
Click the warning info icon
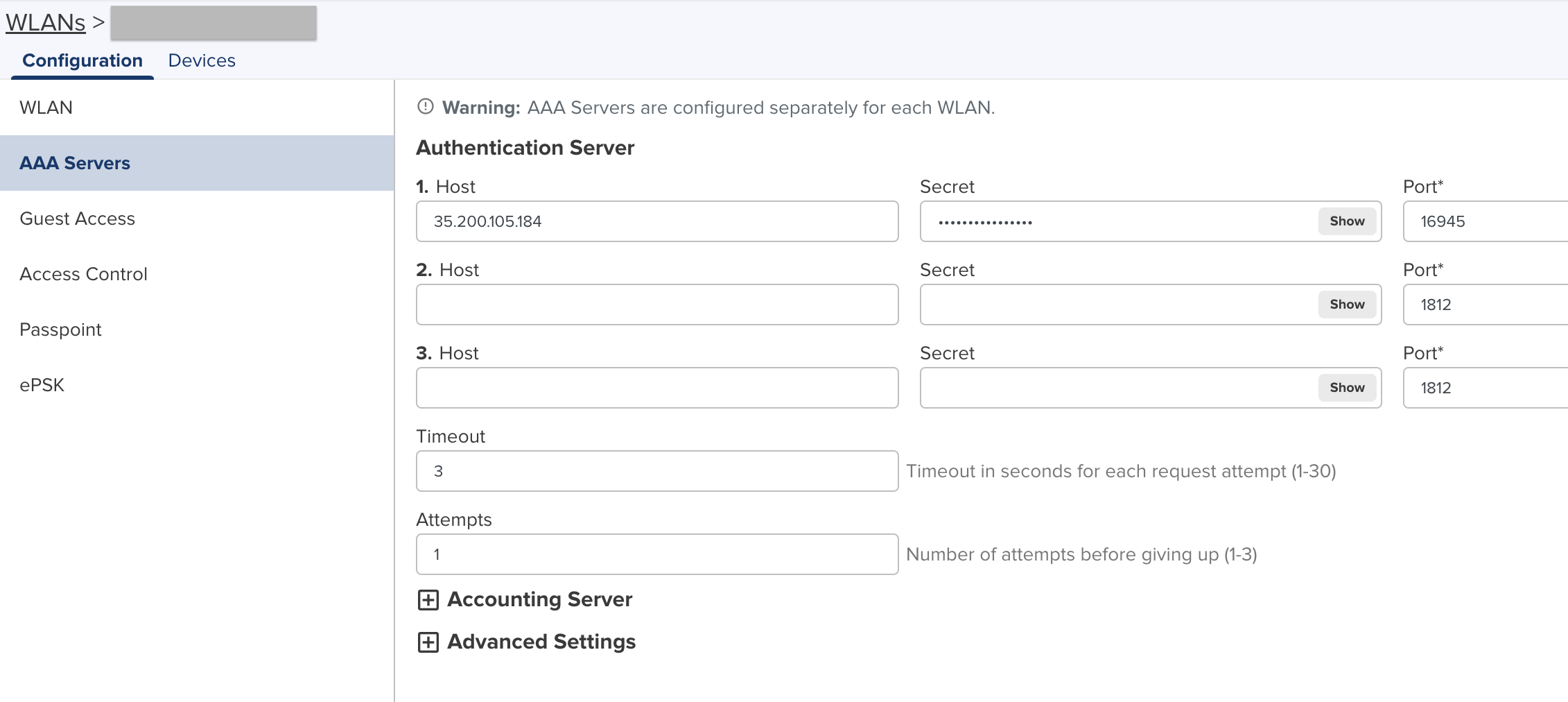point(425,107)
